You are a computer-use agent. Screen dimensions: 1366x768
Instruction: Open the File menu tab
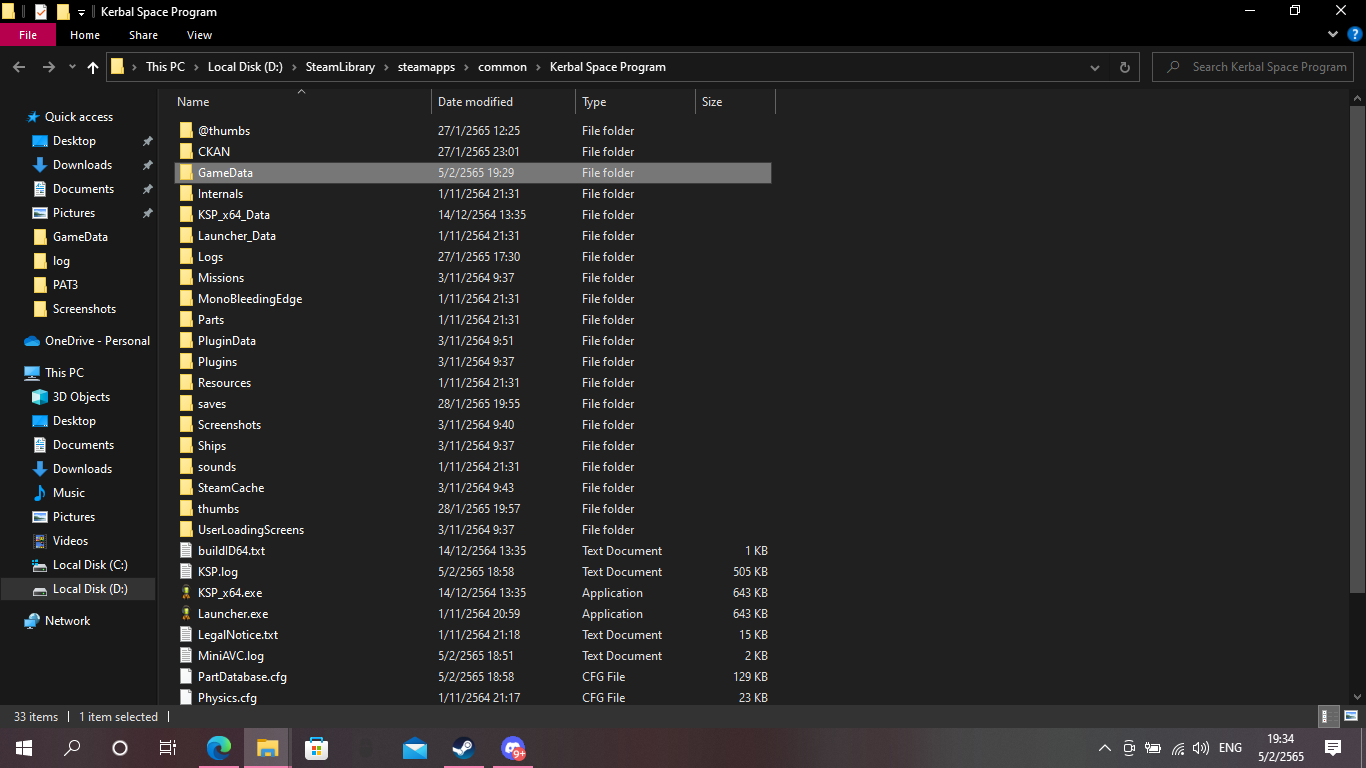(x=28, y=35)
